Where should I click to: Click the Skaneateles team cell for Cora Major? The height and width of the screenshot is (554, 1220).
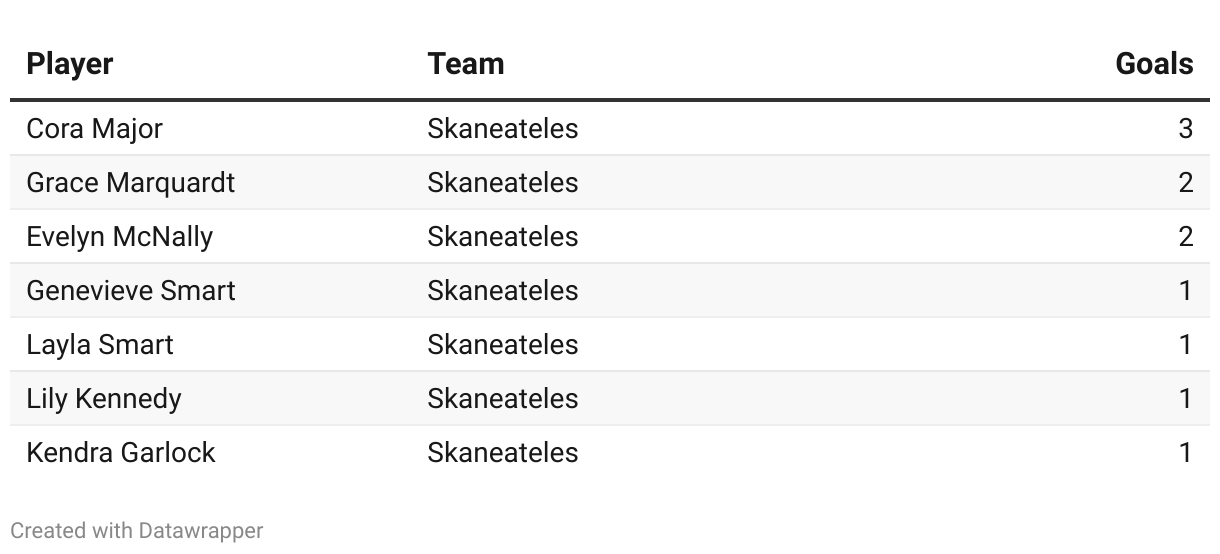pyautogui.click(x=503, y=129)
